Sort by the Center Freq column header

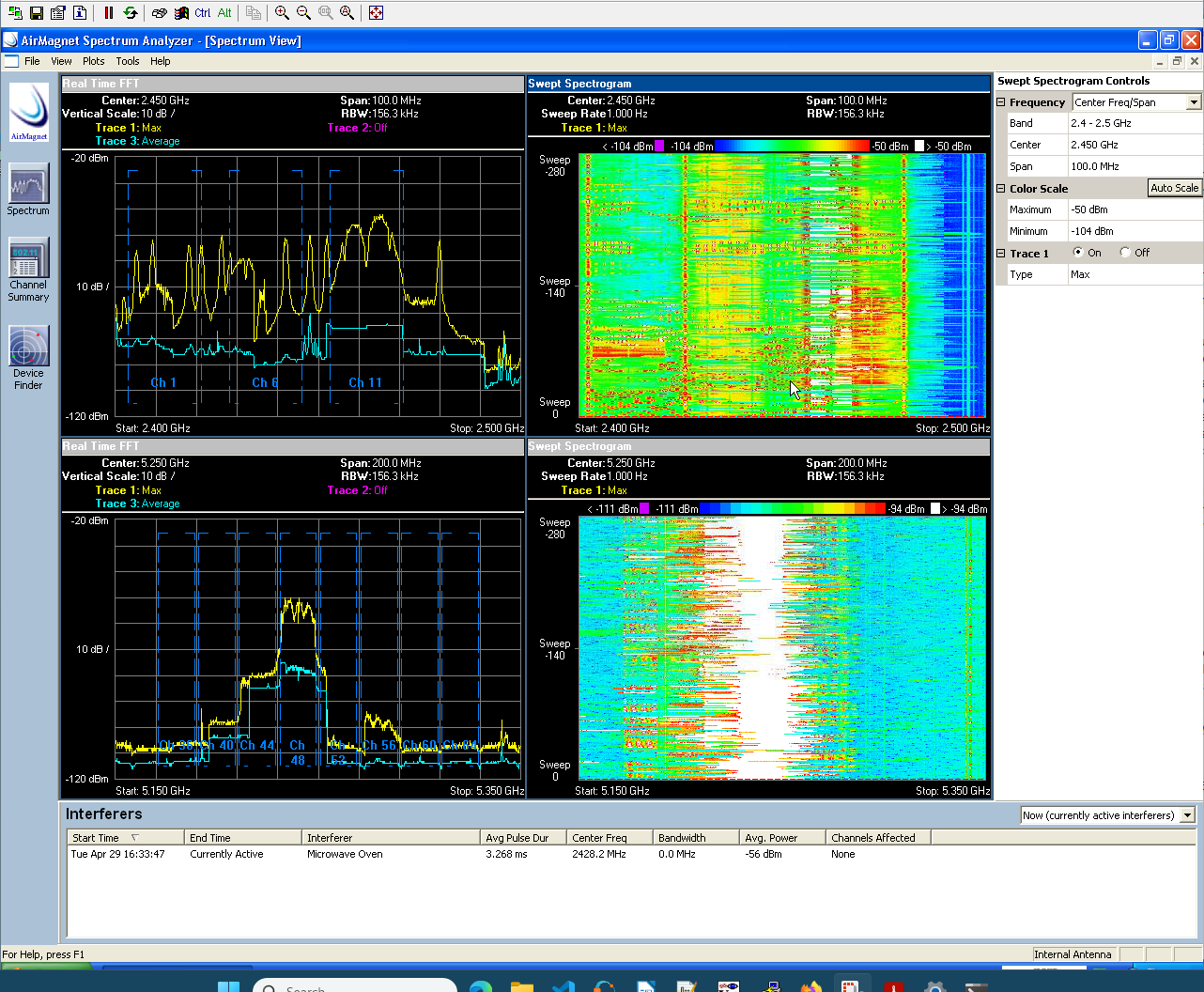(610, 838)
